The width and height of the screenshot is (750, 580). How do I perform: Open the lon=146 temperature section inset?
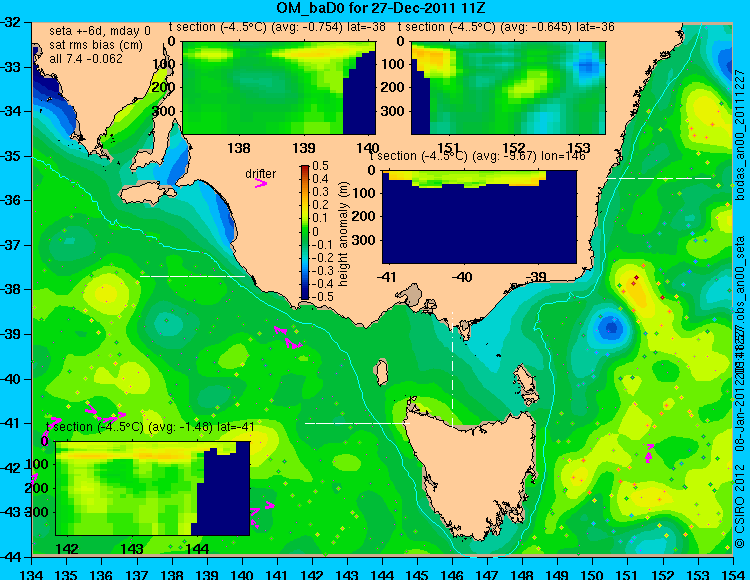(x=479, y=217)
